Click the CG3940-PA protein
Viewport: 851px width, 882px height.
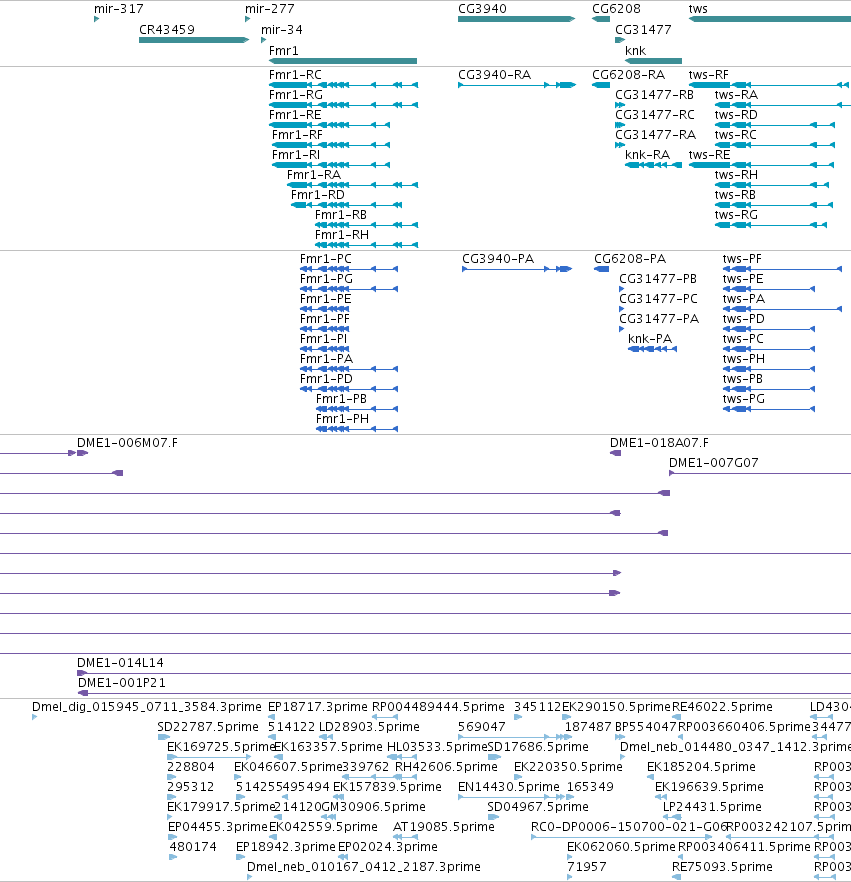pos(517,269)
